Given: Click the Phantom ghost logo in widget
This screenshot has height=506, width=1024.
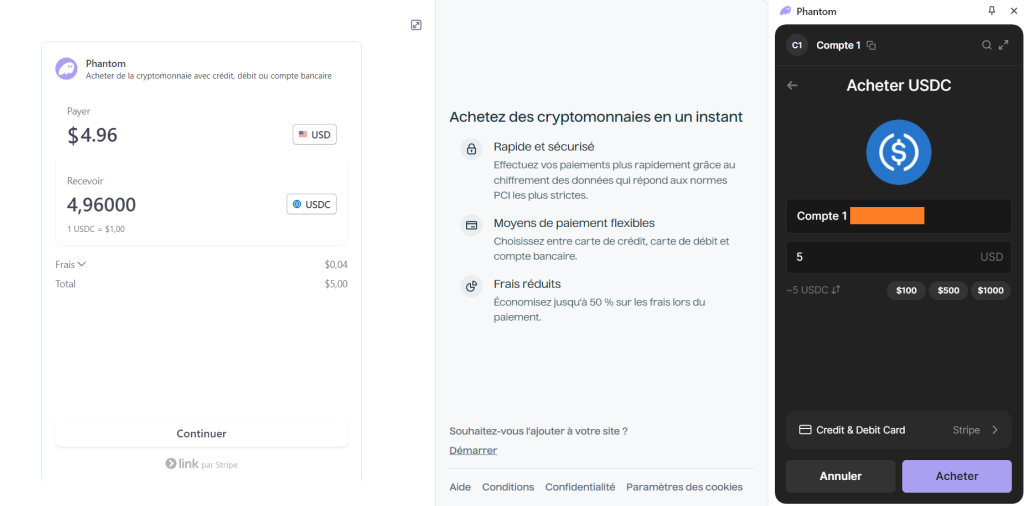Looking at the screenshot, I should pyautogui.click(x=66, y=69).
